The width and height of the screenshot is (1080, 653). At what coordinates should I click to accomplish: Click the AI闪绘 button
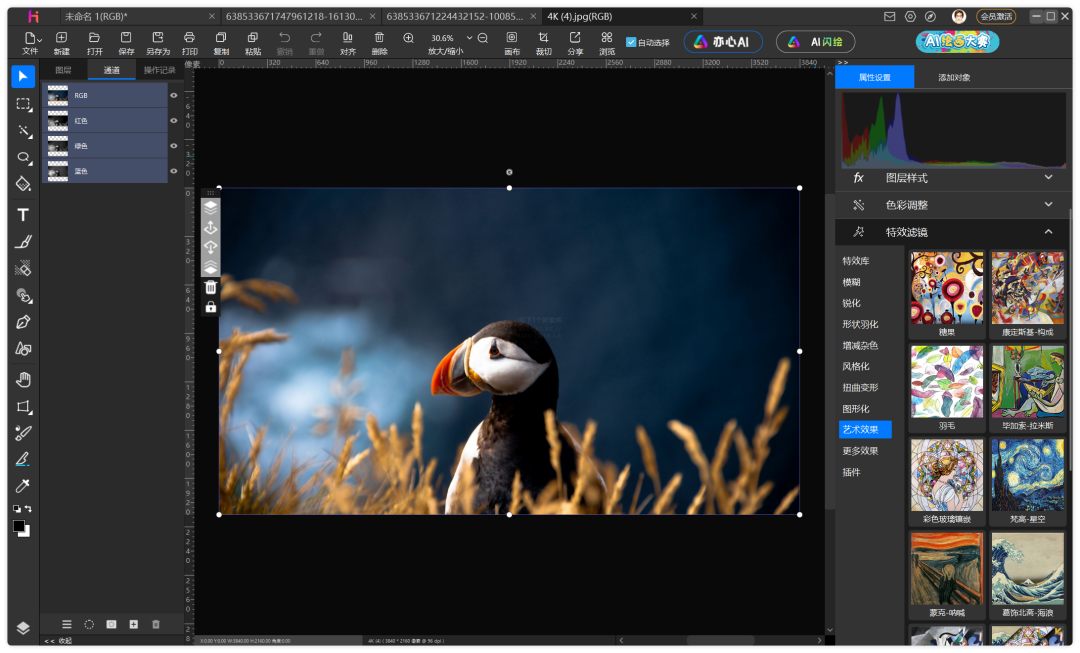pos(815,42)
